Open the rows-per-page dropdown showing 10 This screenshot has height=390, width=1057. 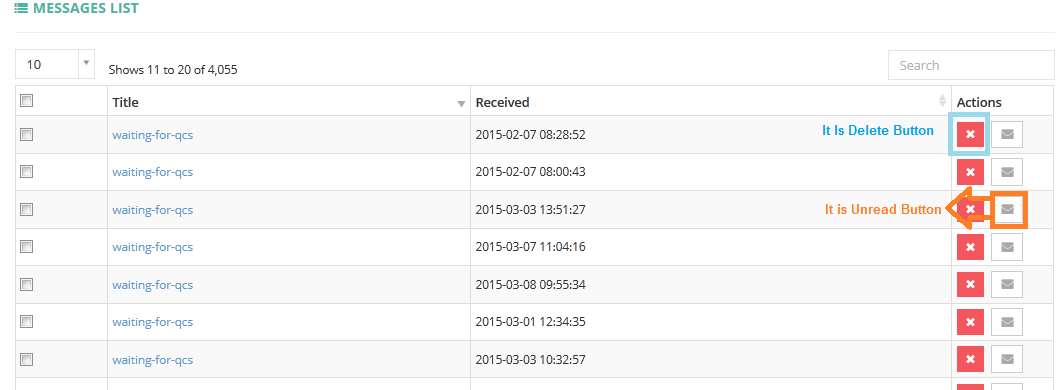(x=55, y=65)
